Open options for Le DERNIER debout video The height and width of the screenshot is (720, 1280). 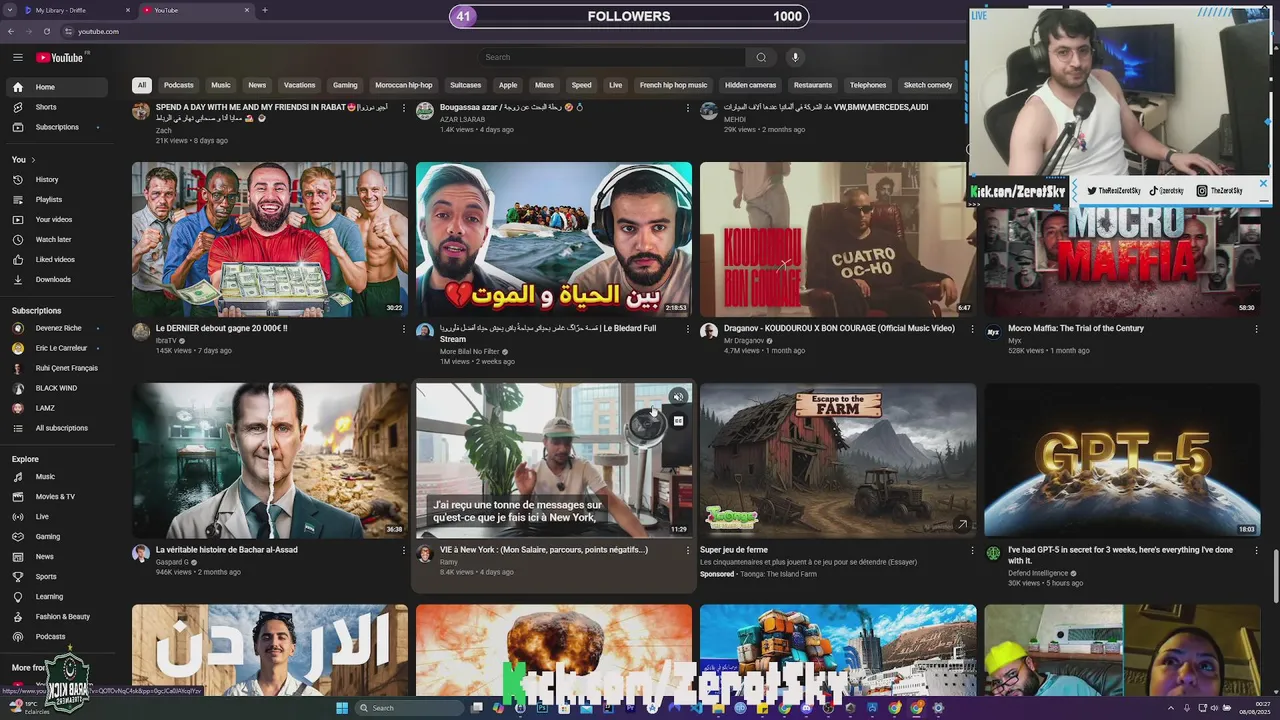[404, 329]
